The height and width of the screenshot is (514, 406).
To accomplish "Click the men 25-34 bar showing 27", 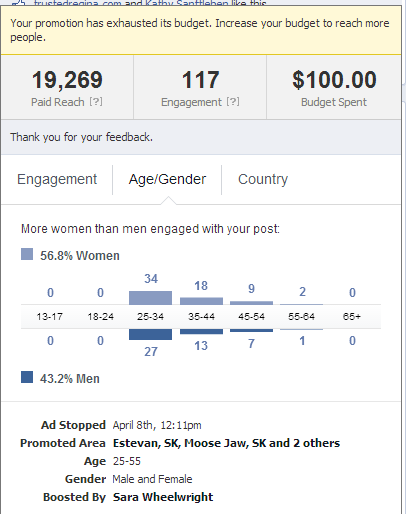I will point(150,334).
